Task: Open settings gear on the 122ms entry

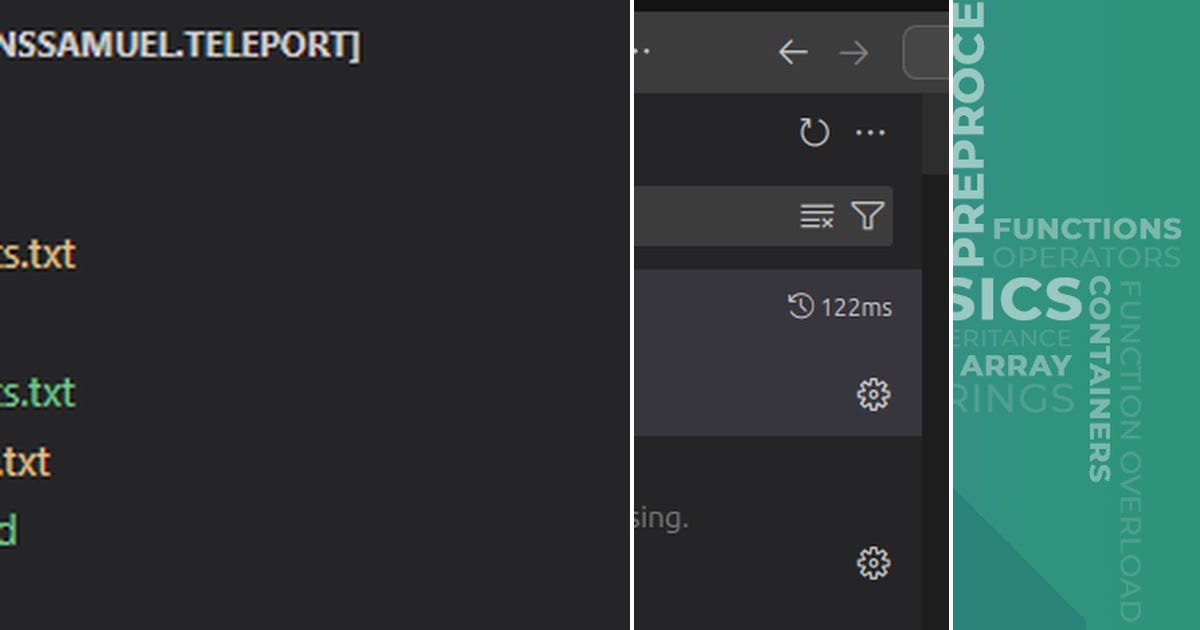Action: 874,394
